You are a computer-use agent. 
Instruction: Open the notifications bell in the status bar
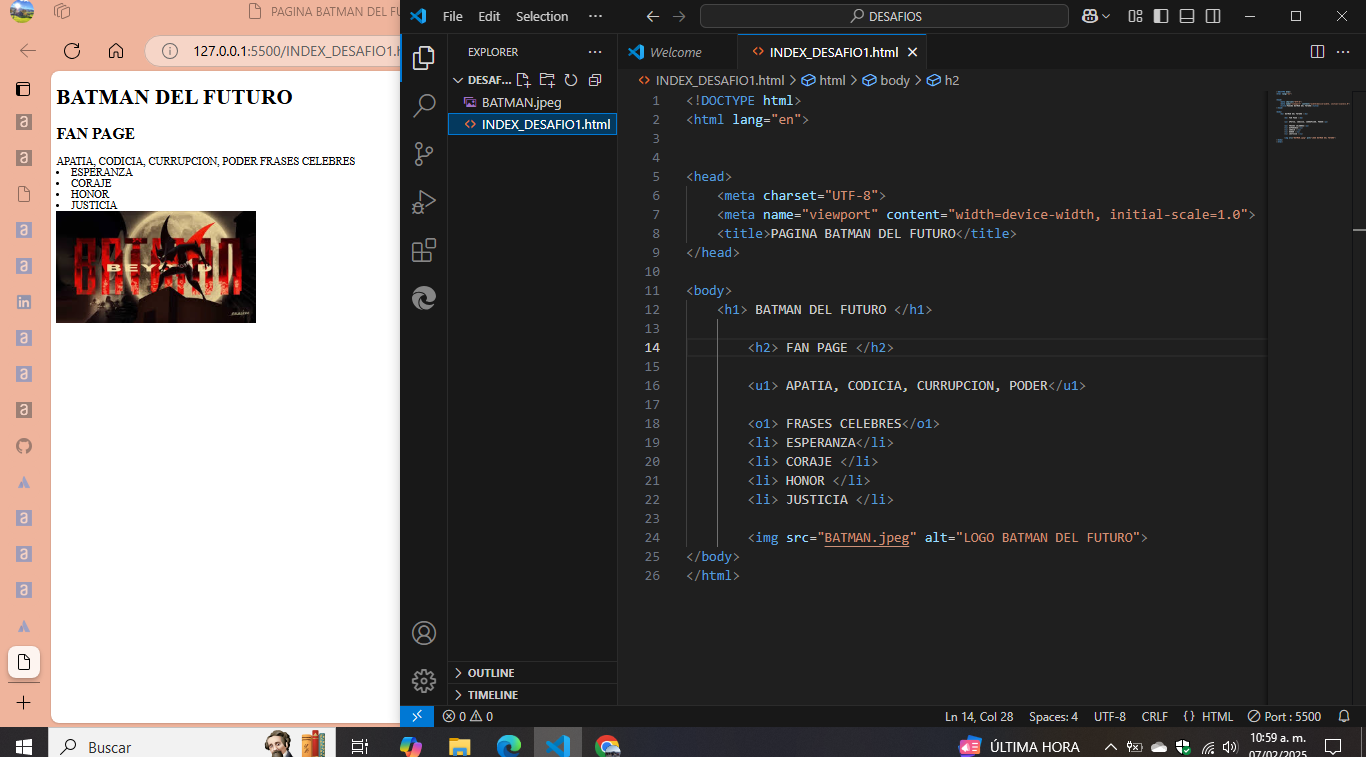point(1344,716)
